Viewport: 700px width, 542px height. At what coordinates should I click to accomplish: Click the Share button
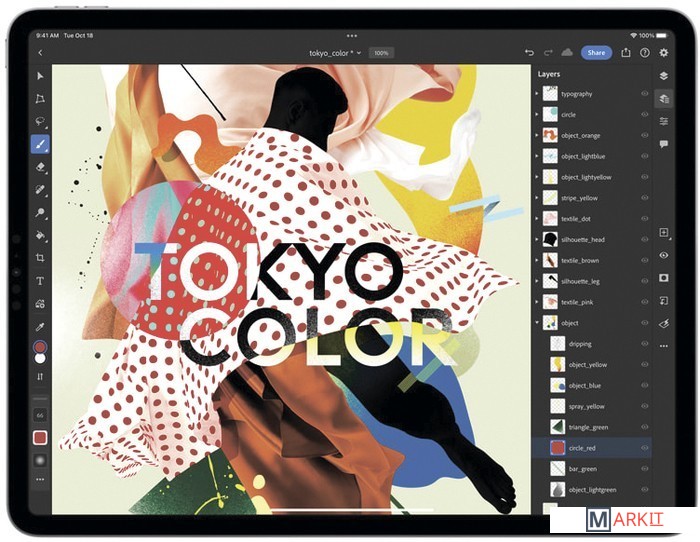596,52
